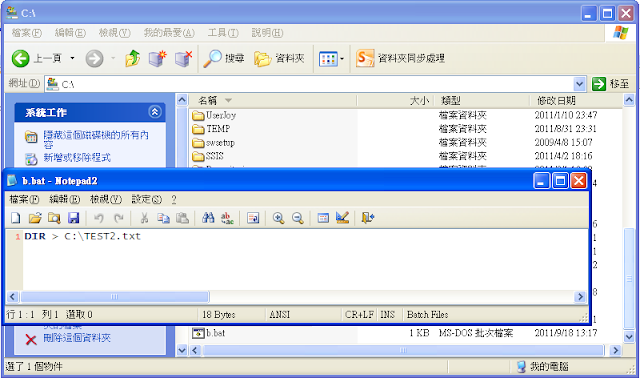Click the 移至 Go button
640x378 pixels.
click(x=611, y=84)
